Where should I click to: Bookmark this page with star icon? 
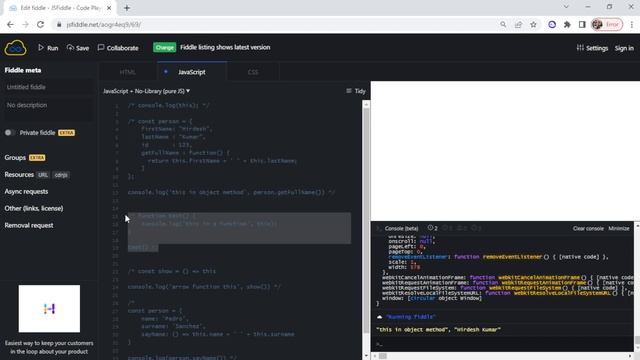pos(533,24)
